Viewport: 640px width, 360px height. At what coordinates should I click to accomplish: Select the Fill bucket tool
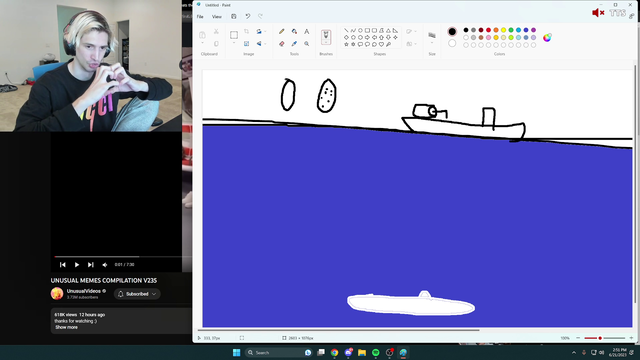tap(294, 31)
